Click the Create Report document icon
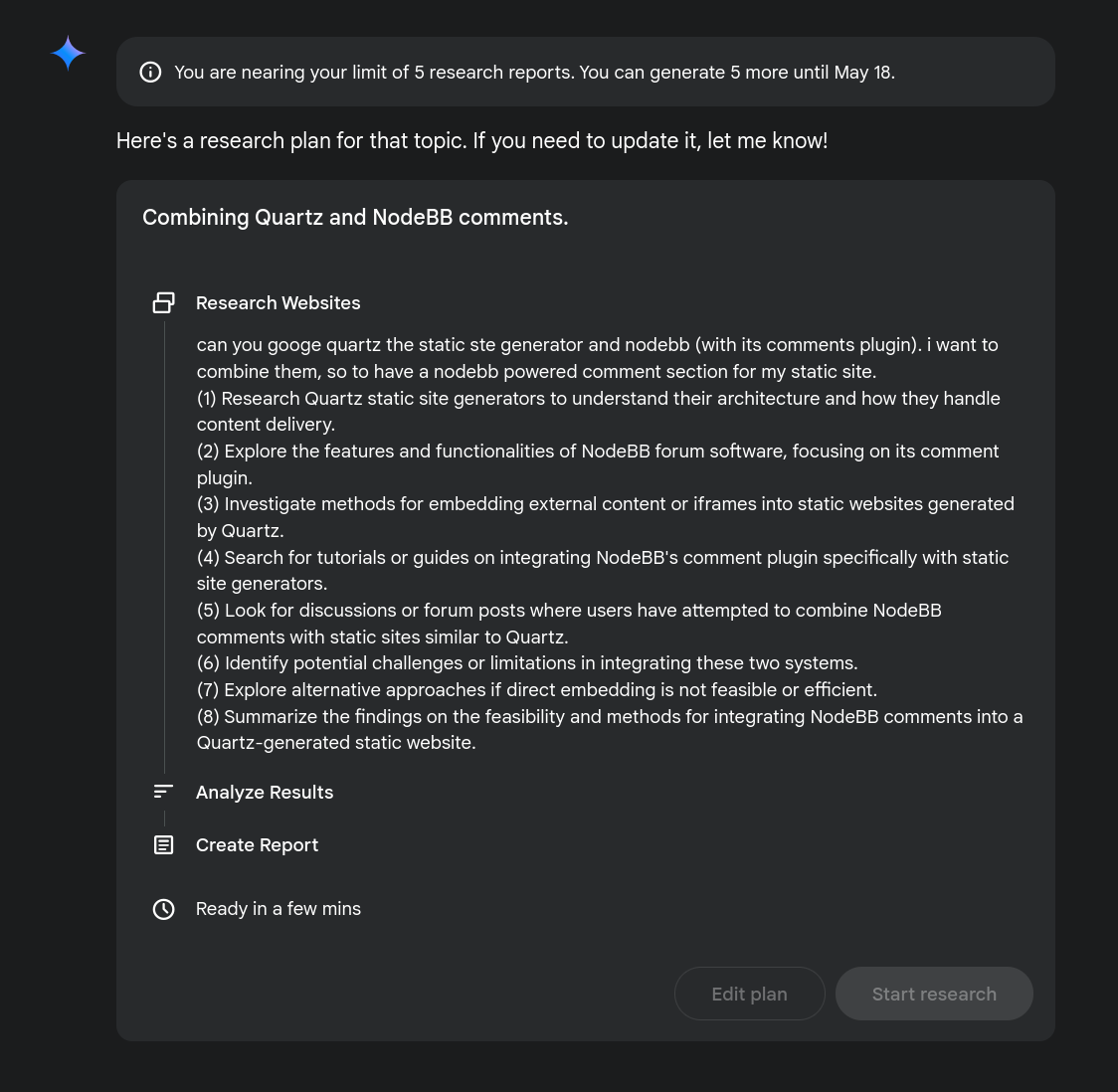Image resolution: width=1118 pixels, height=1092 pixels. coord(164,845)
